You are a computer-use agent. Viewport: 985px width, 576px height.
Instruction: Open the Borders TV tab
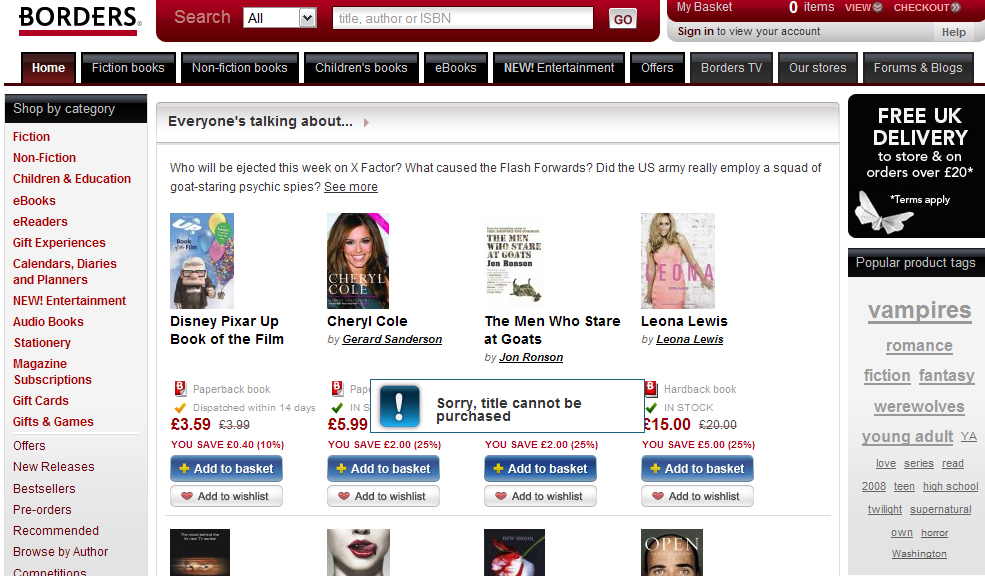click(x=731, y=68)
